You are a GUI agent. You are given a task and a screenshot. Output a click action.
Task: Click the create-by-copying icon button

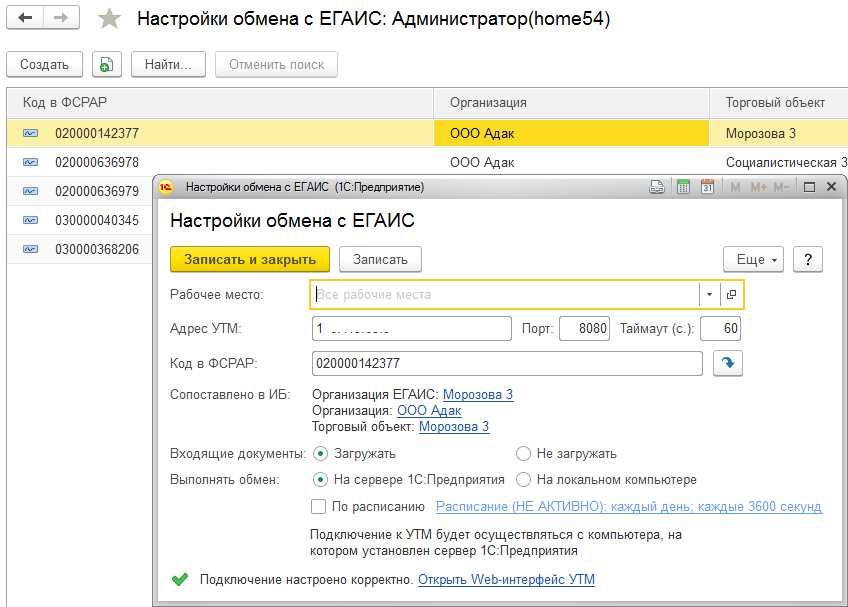[107, 64]
